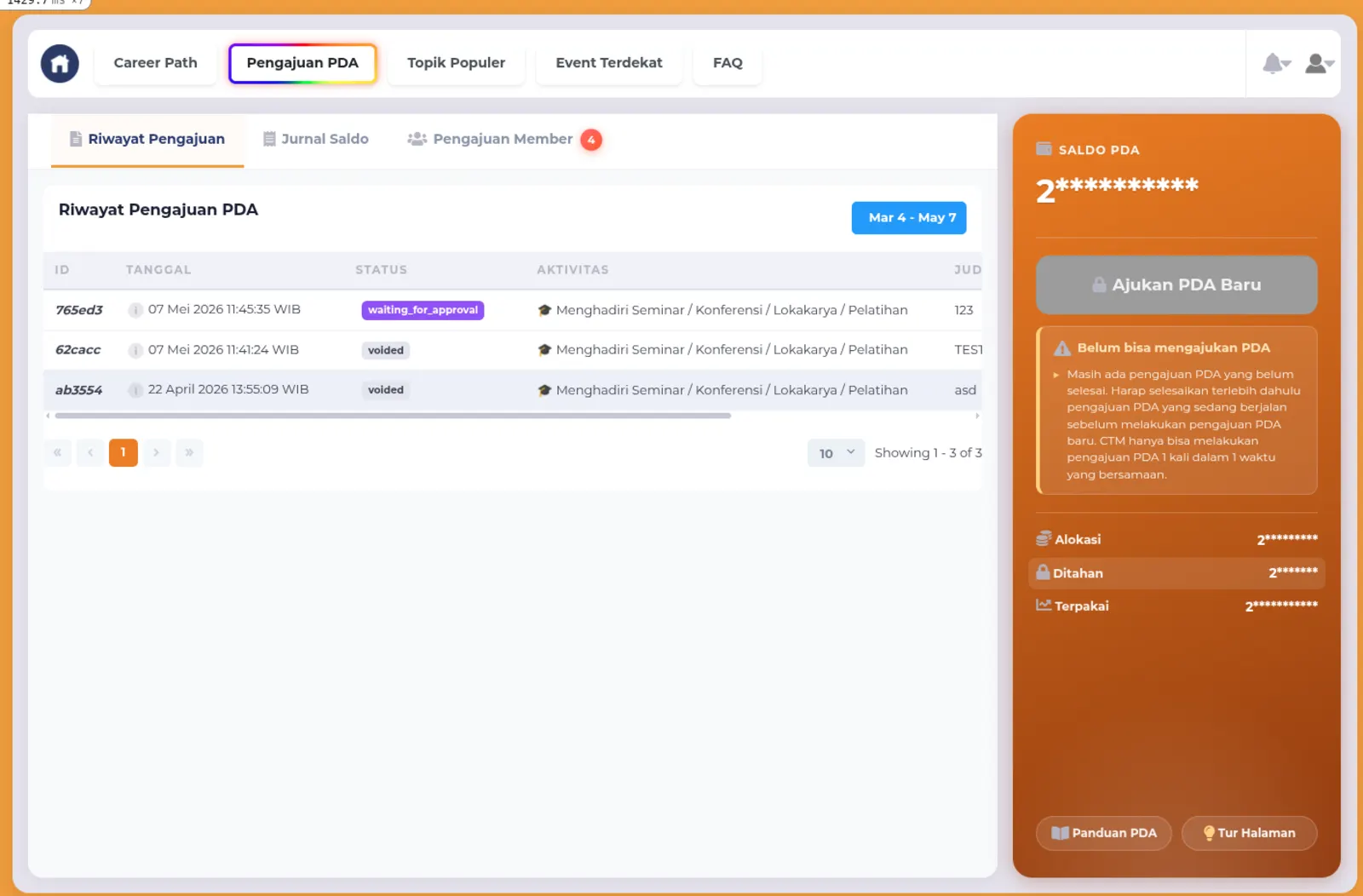Screen dimensions: 1363x896
Task: Click the masked Terpakai value
Action: point(1281,606)
